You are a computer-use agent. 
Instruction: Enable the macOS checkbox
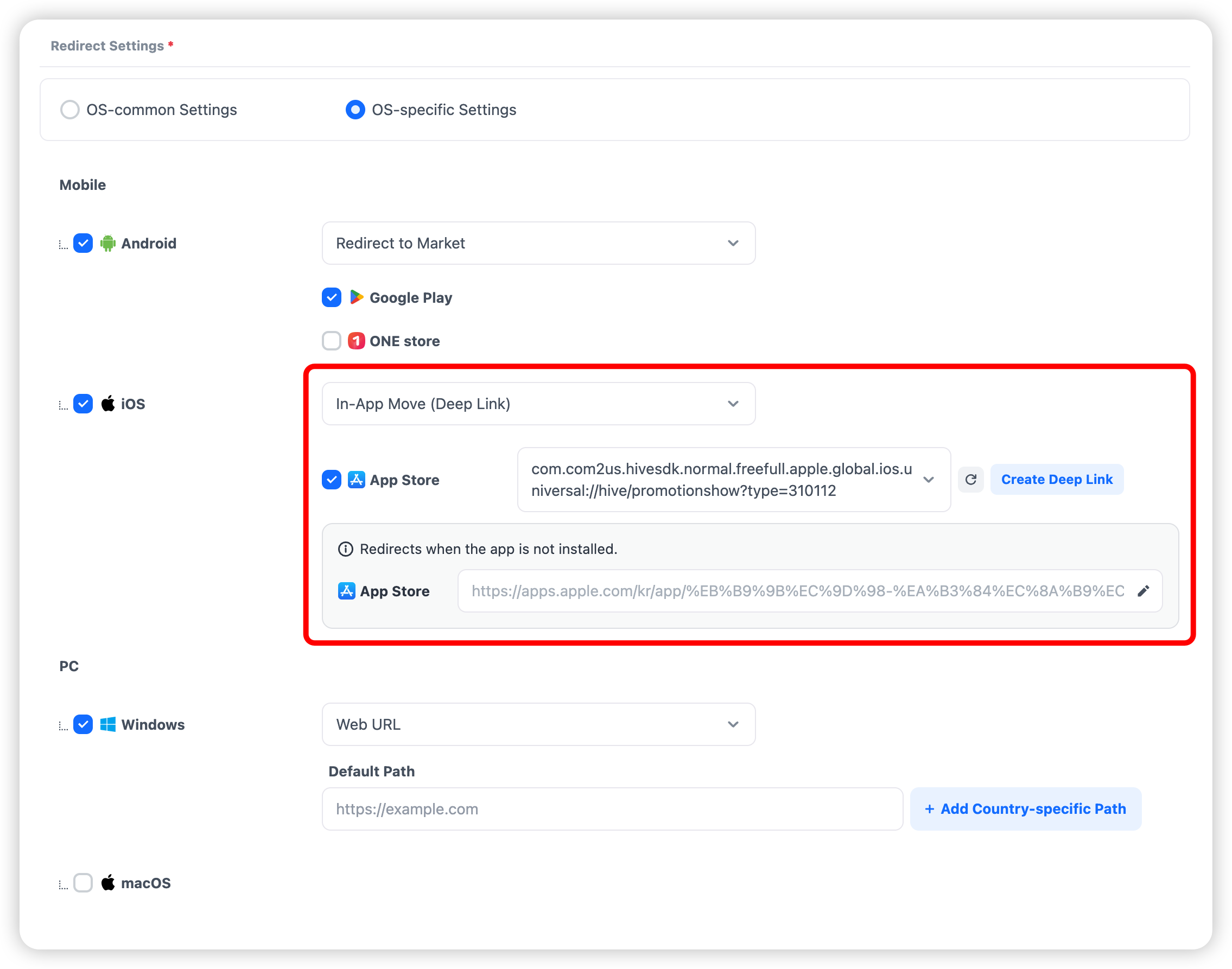click(84, 883)
